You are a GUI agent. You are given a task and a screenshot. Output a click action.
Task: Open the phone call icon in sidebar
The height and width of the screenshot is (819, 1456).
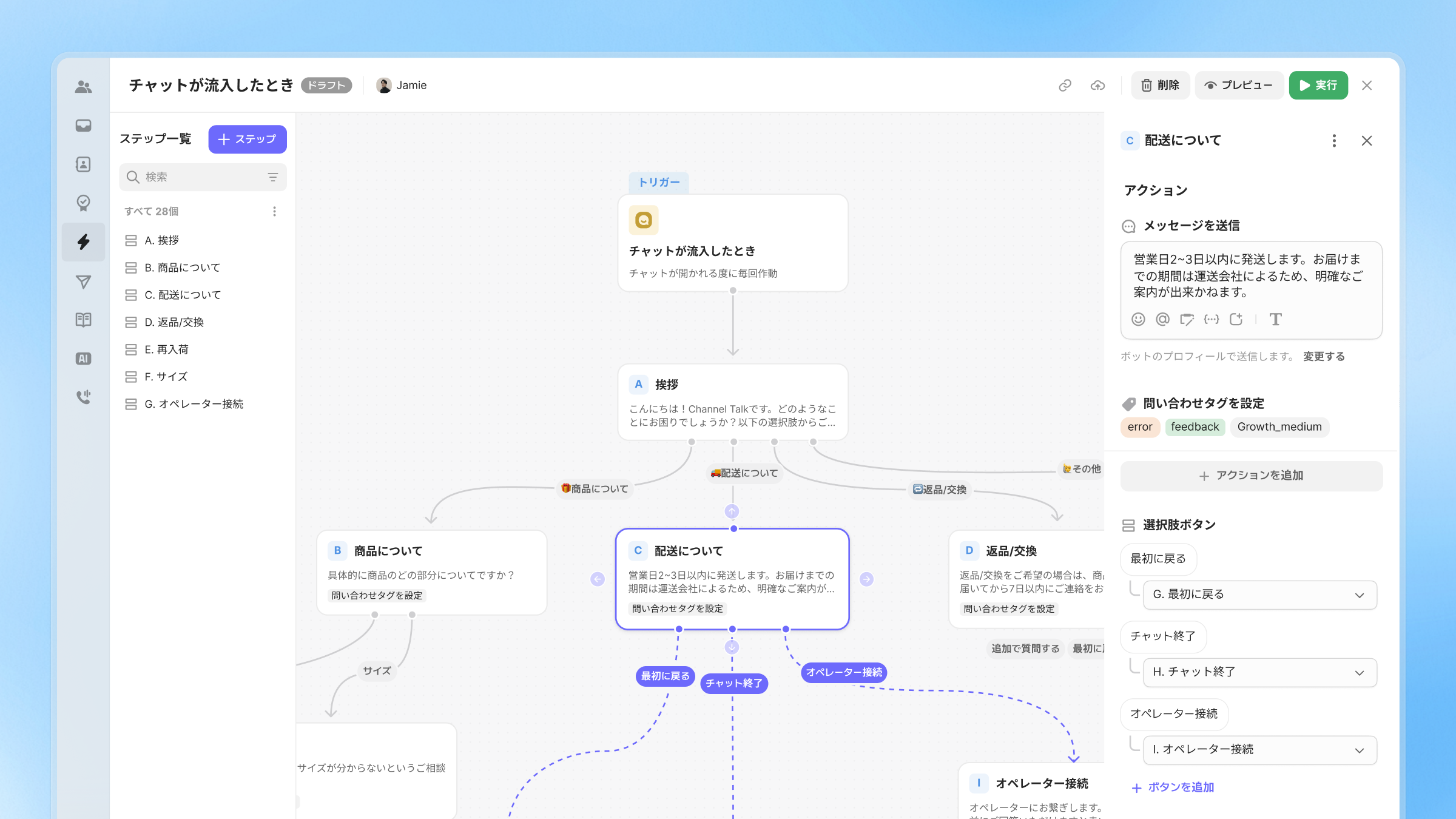(83, 397)
